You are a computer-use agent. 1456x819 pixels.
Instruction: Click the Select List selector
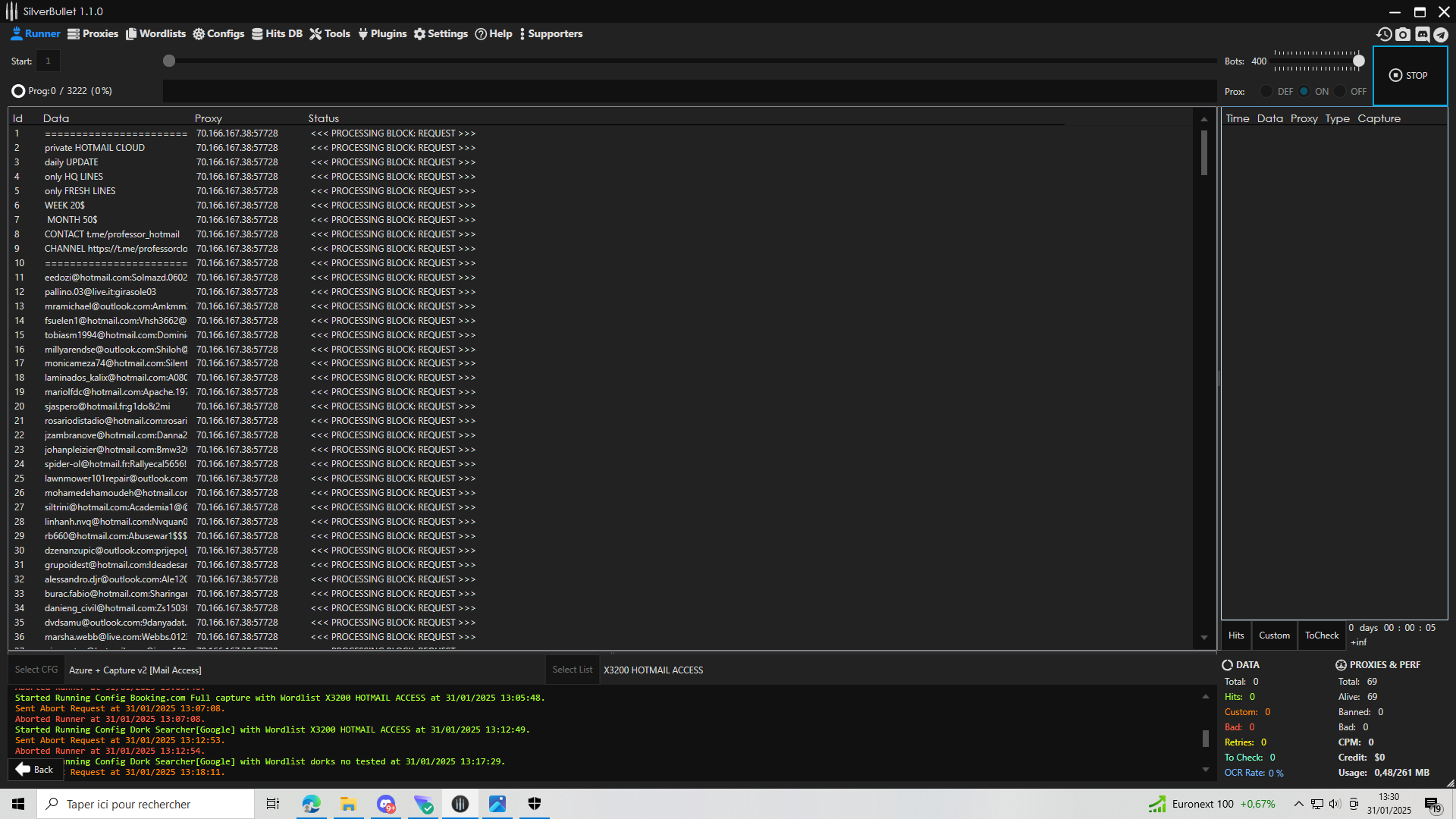pos(572,670)
